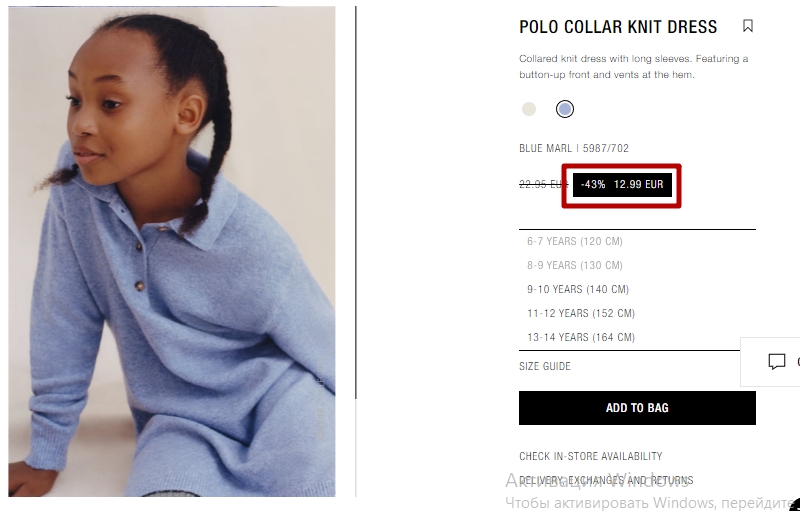Click the Add to Bag button

[637, 408]
